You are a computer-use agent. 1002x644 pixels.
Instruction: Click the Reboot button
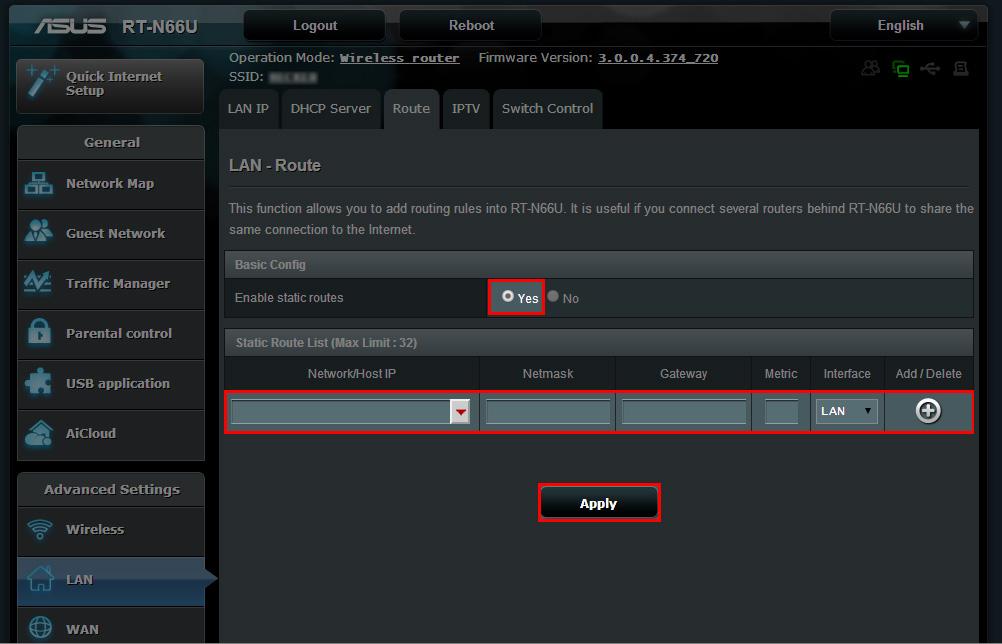(471, 26)
